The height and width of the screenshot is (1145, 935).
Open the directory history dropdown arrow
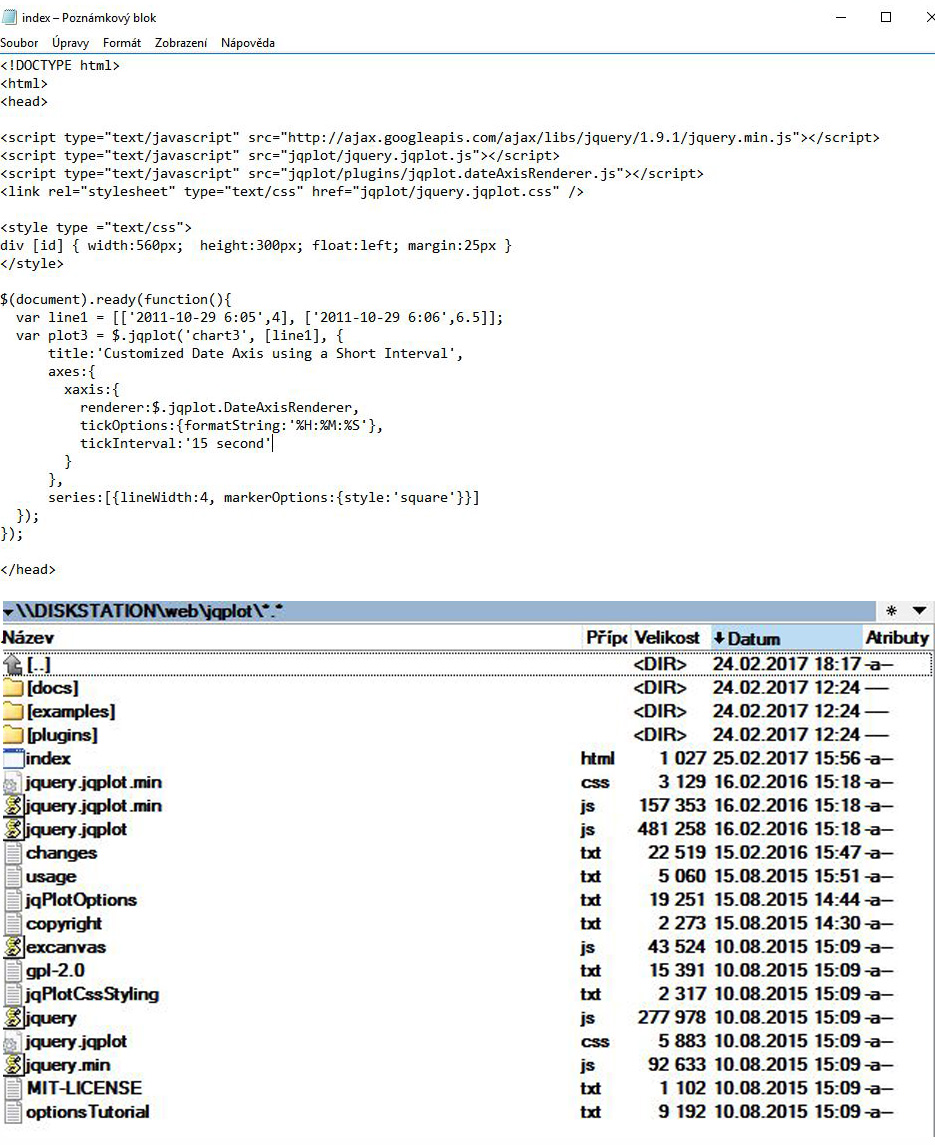920,610
